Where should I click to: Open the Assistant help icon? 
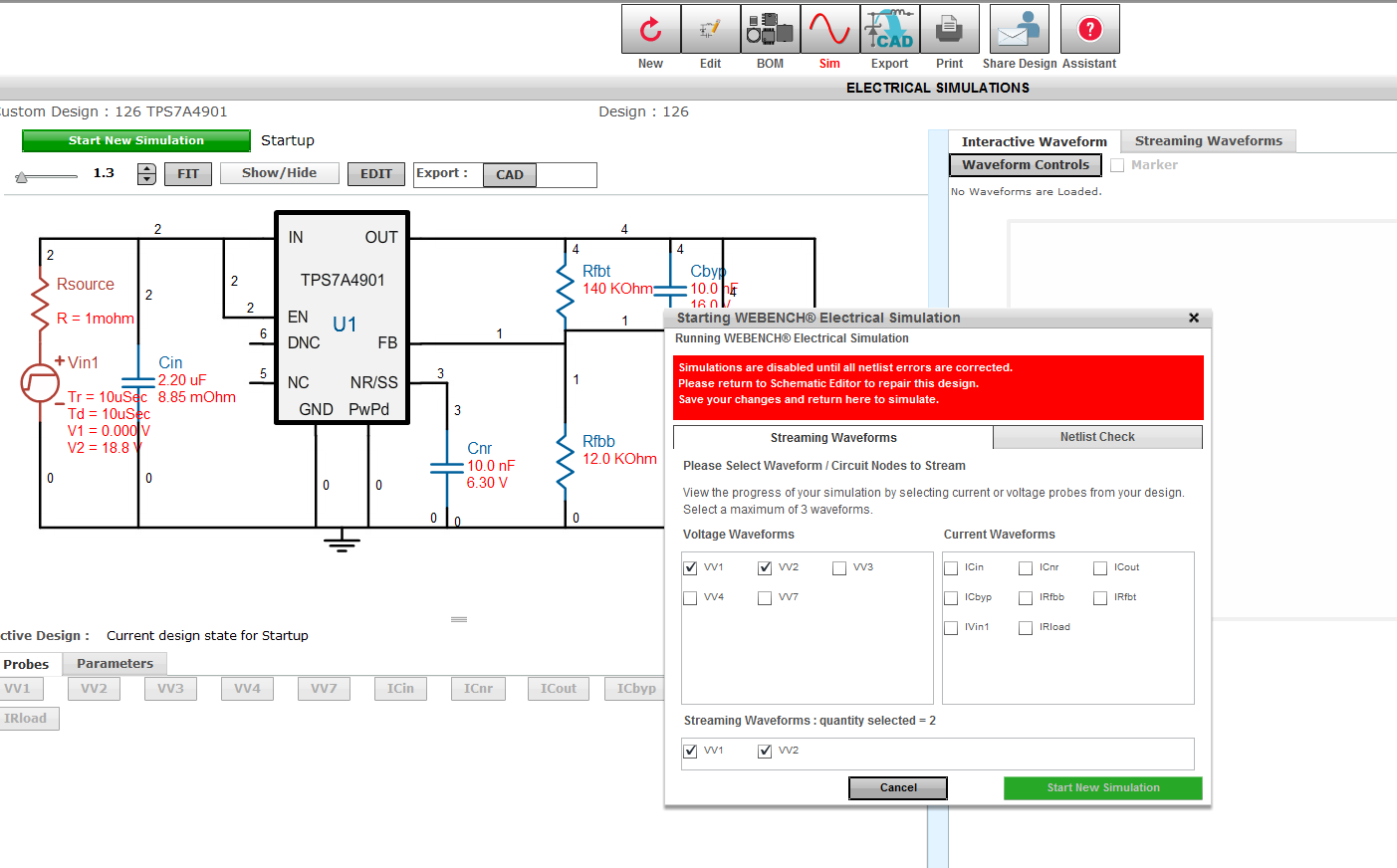1090,29
